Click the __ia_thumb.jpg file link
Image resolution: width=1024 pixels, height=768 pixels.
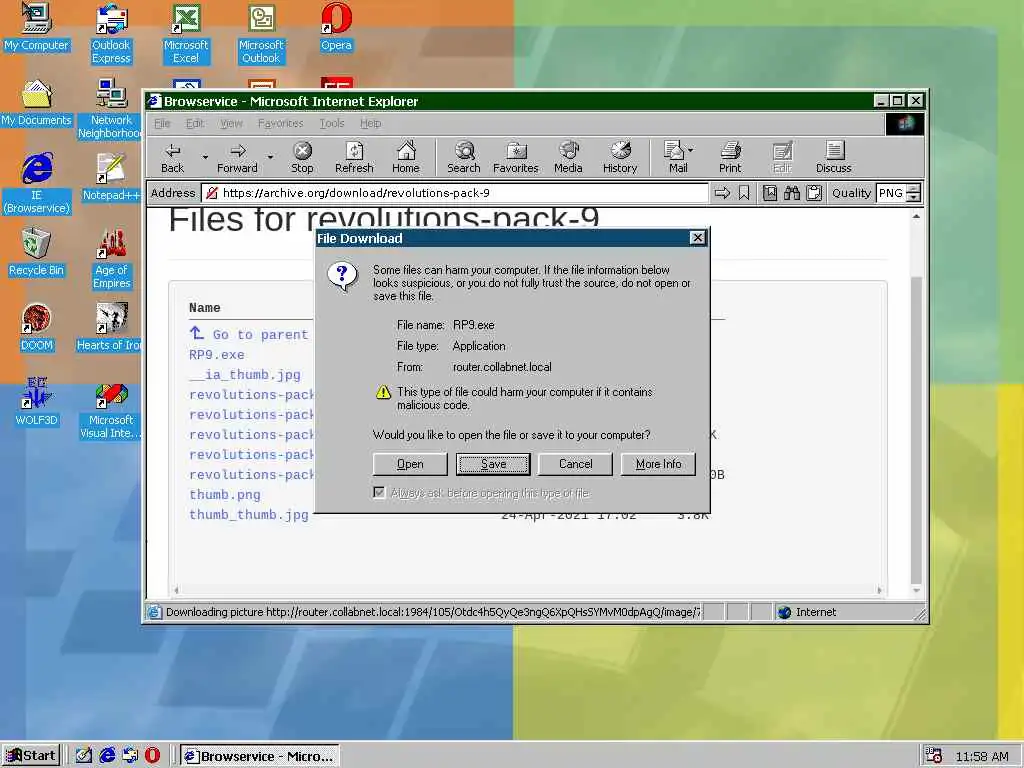245,375
